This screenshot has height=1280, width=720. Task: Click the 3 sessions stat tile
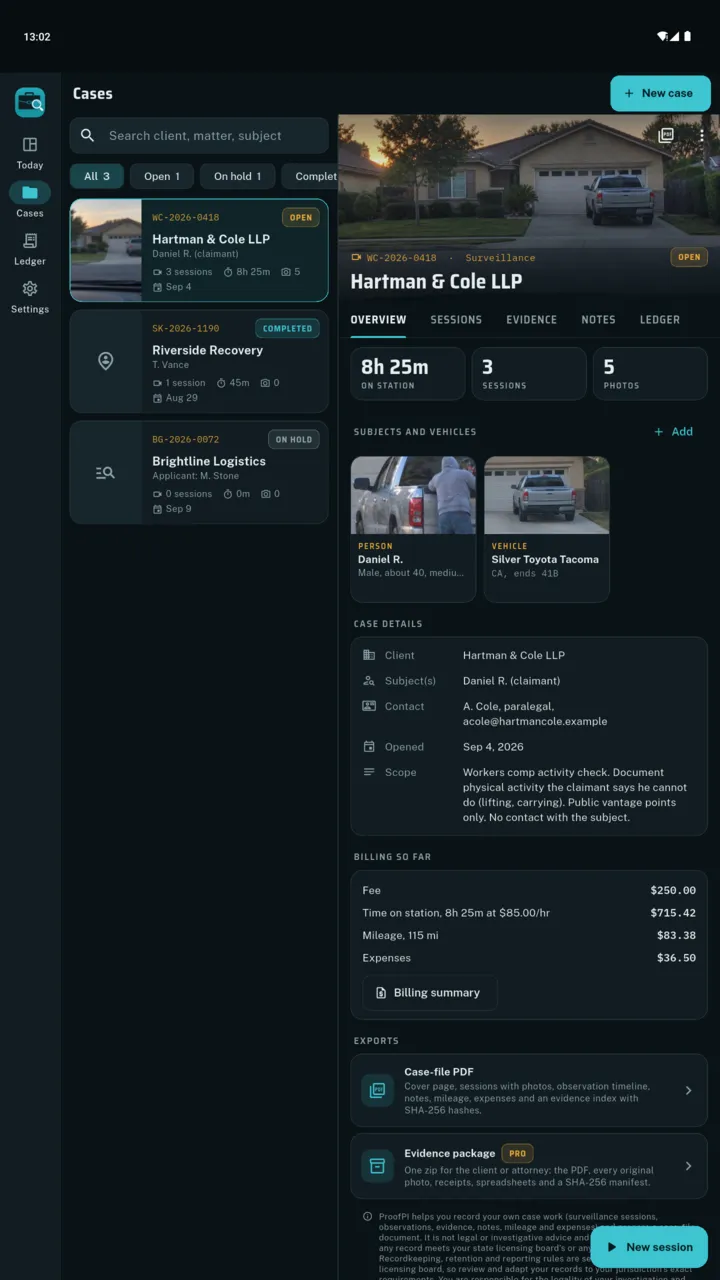point(529,373)
